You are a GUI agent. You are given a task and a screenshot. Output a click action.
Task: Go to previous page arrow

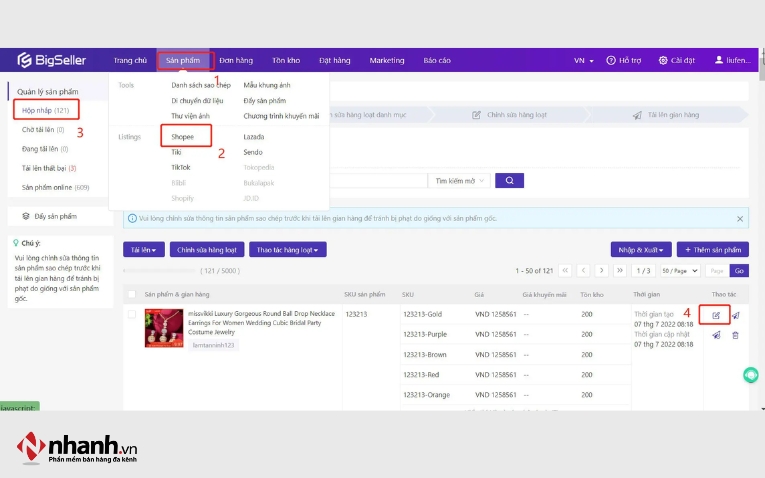point(583,270)
